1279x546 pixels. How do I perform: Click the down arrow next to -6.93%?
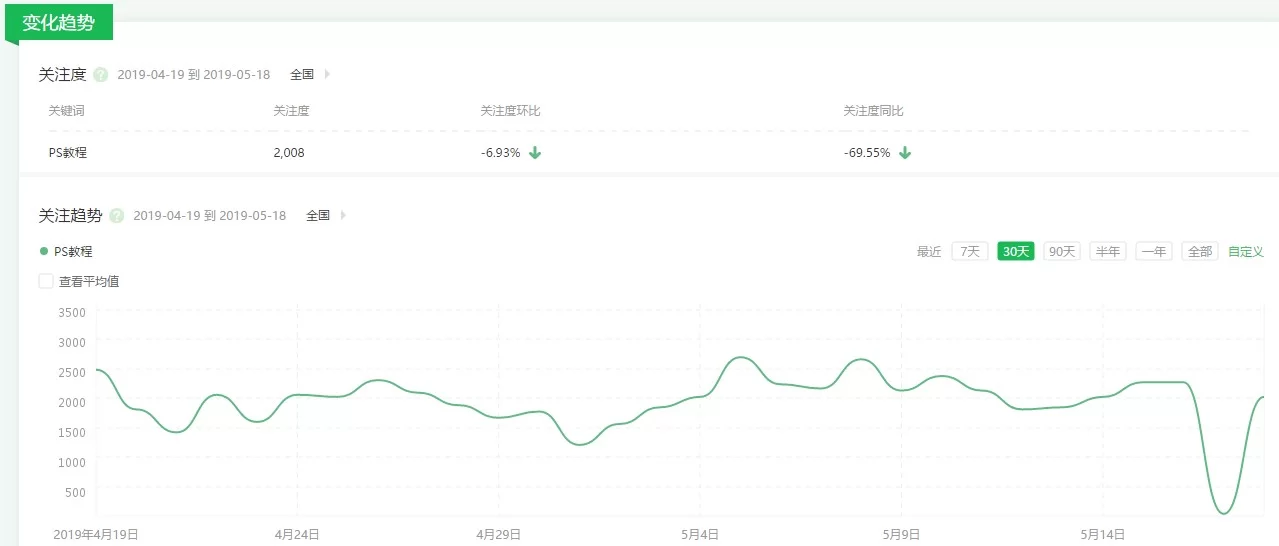535,153
